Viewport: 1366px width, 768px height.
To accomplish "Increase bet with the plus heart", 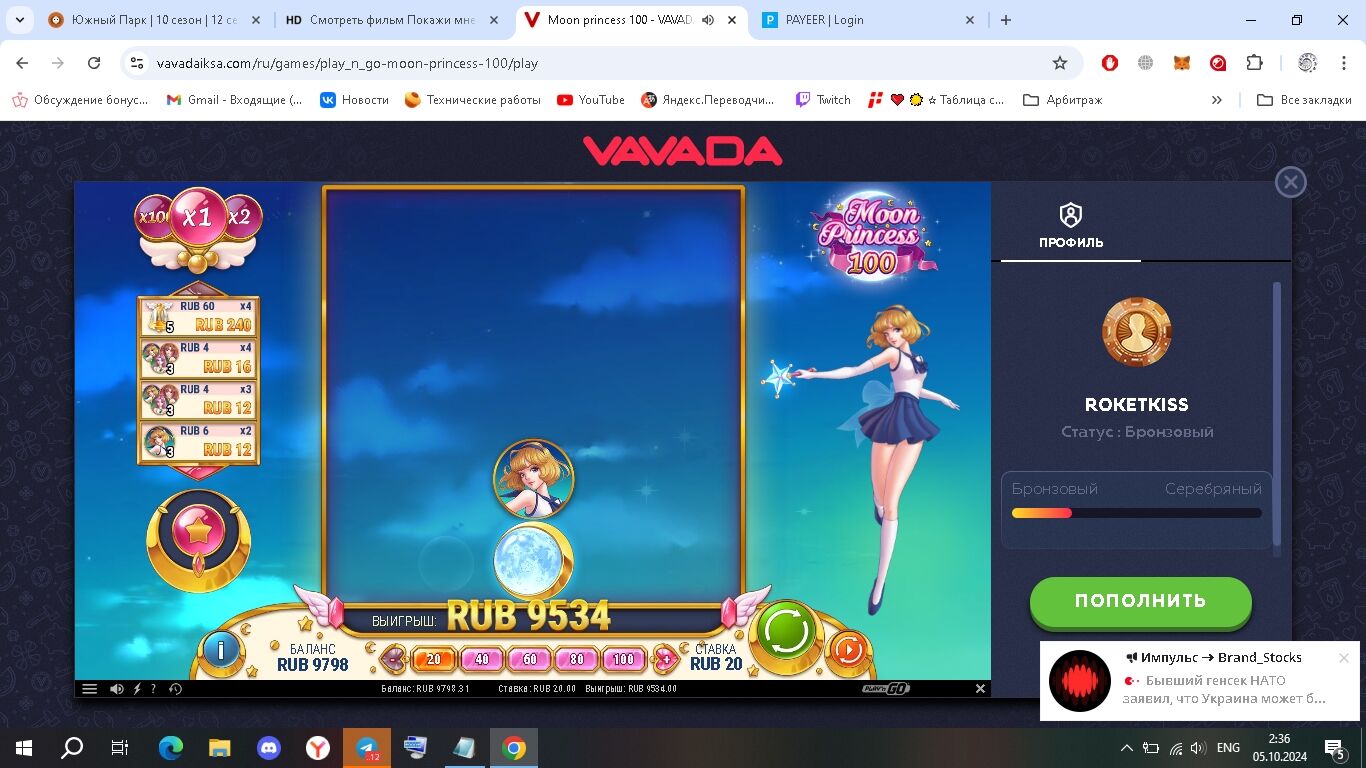I will 665,659.
